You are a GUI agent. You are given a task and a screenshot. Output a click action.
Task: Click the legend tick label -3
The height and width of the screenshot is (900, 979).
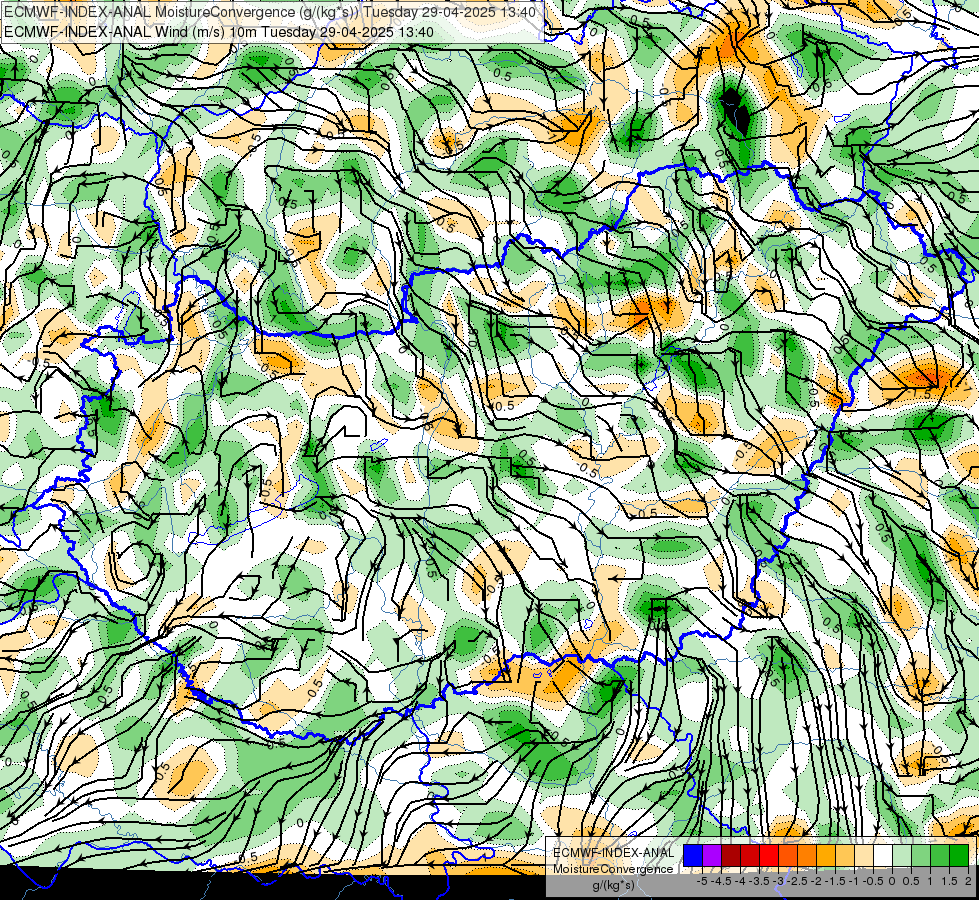[x=779, y=881]
